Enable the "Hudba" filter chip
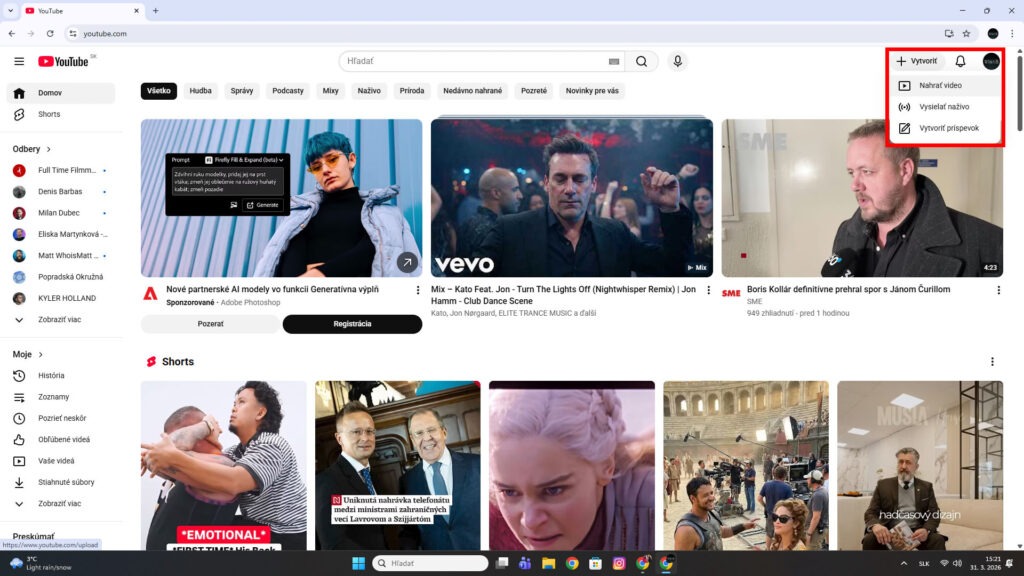This screenshot has height=576, width=1024. pos(200,90)
